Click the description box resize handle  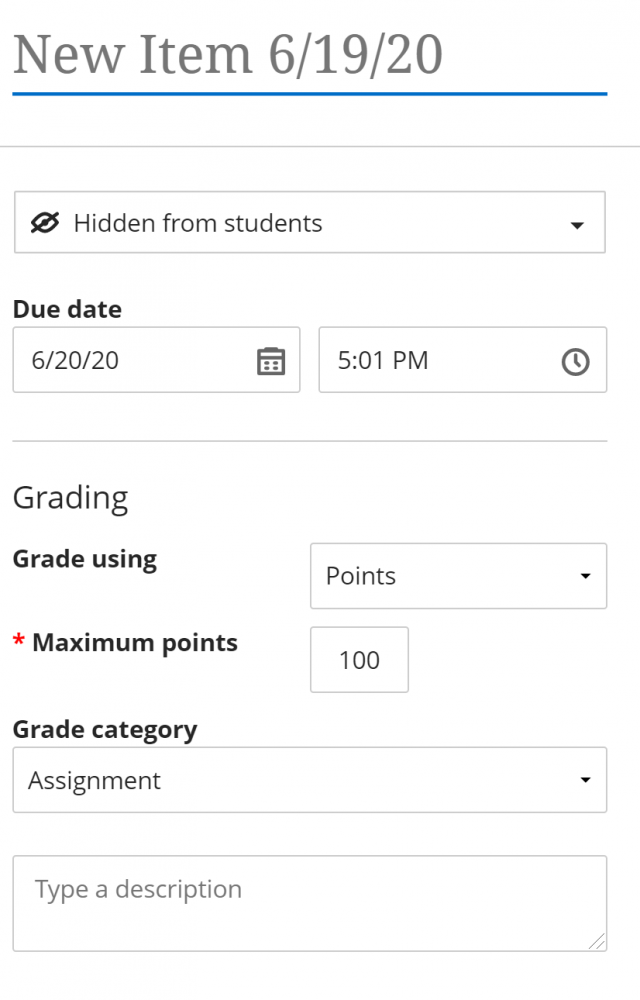pos(596,940)
